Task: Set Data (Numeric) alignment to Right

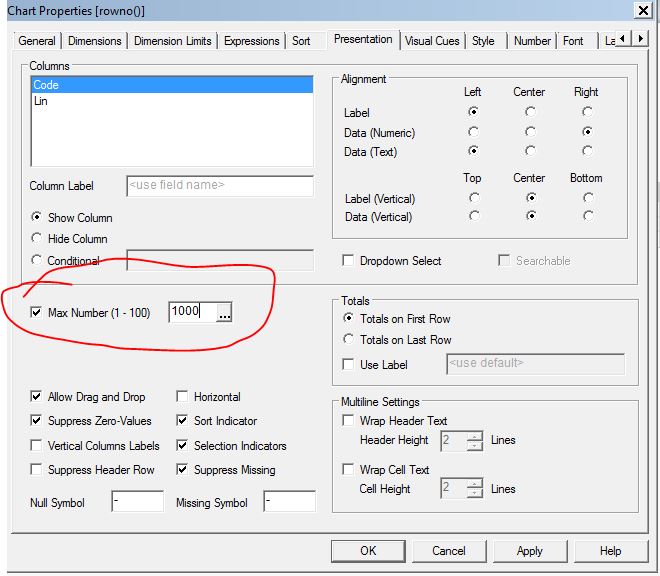Action: [x=587, y=132]
